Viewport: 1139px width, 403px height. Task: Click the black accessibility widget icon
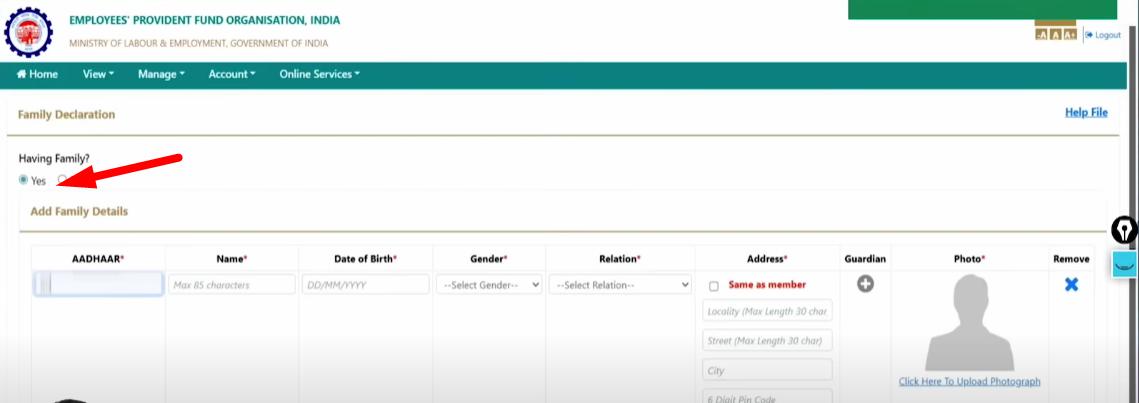point(1125,231)
